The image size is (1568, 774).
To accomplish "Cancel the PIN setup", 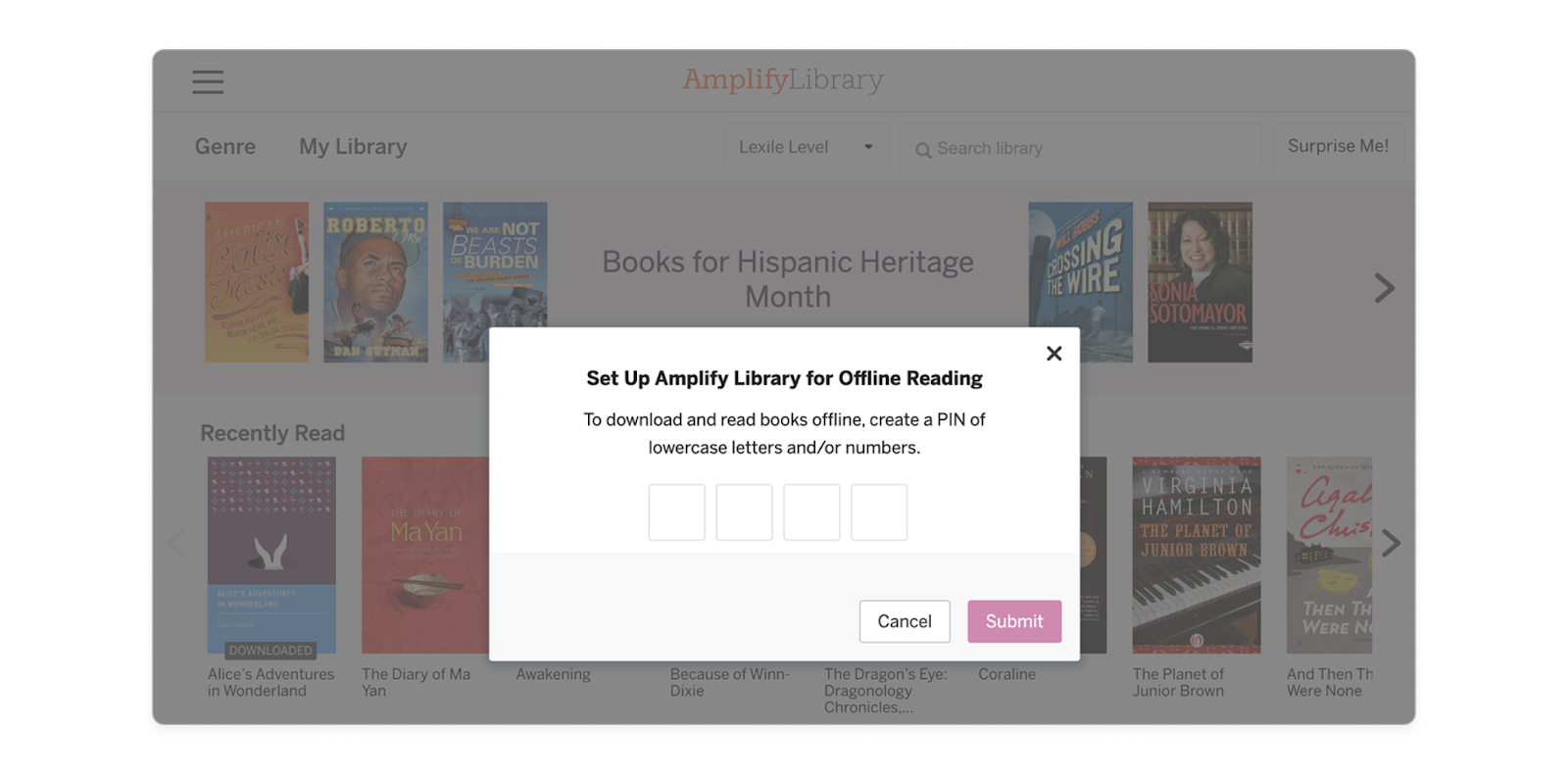I will pyautogui.click(x=905, y=621).
